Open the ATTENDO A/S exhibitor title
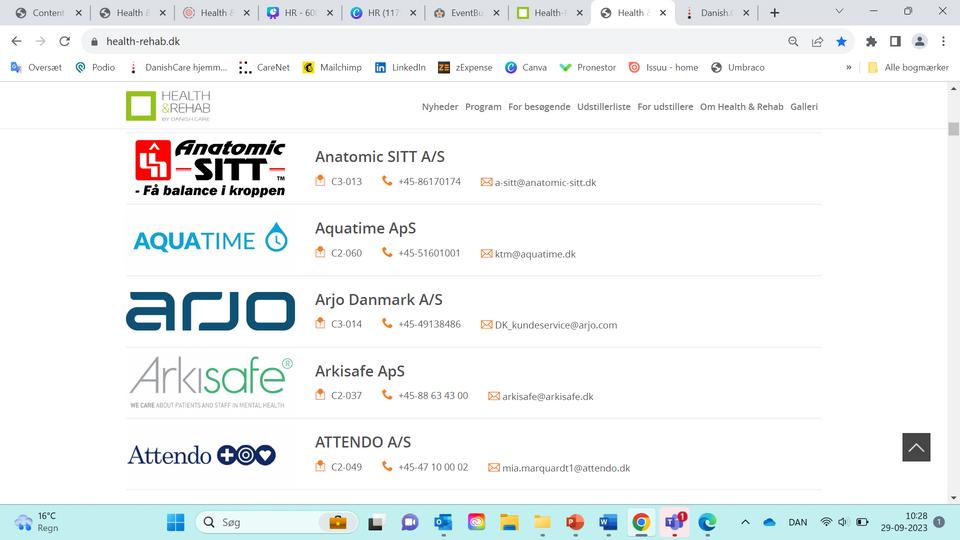This screenshot has height=540, width=960. [362, 442]
